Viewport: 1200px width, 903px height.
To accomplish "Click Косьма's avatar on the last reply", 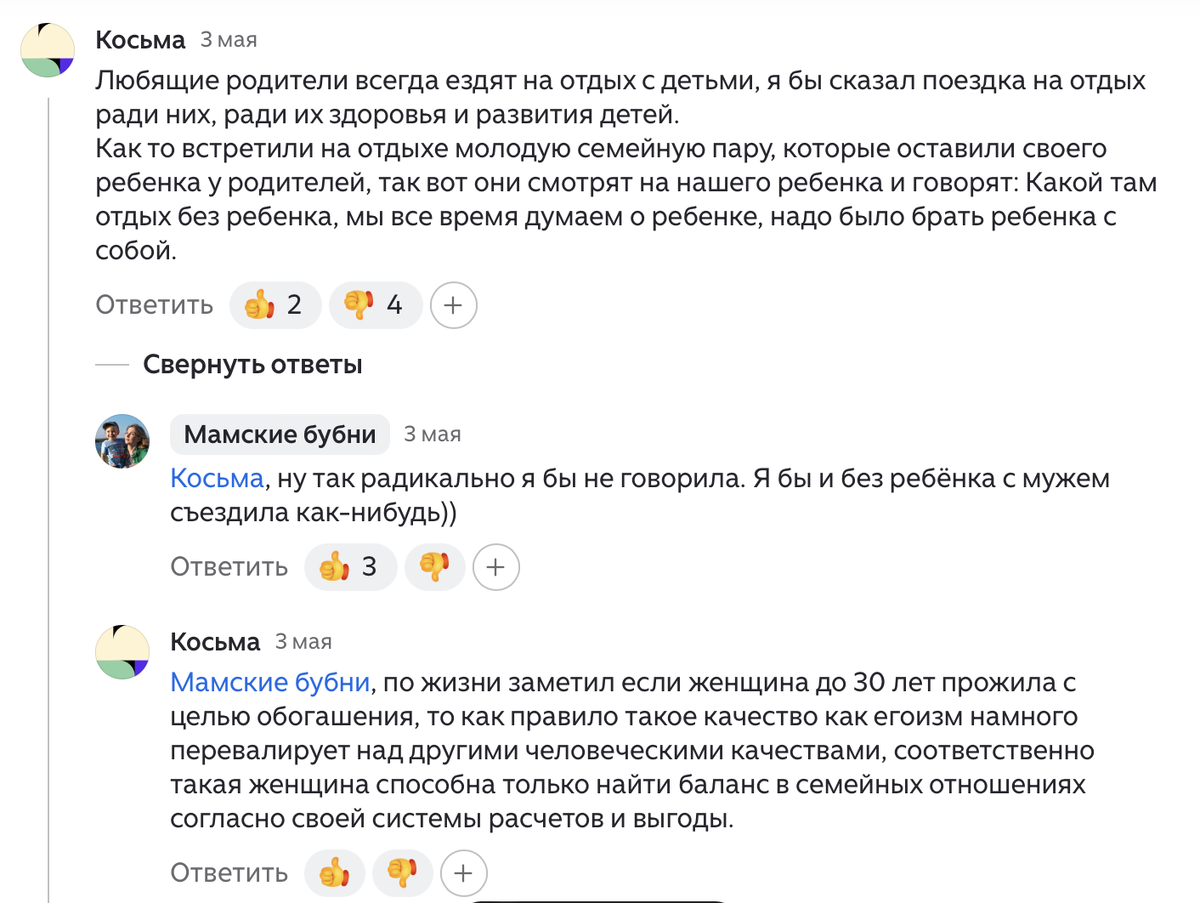I will click(122, 652).
